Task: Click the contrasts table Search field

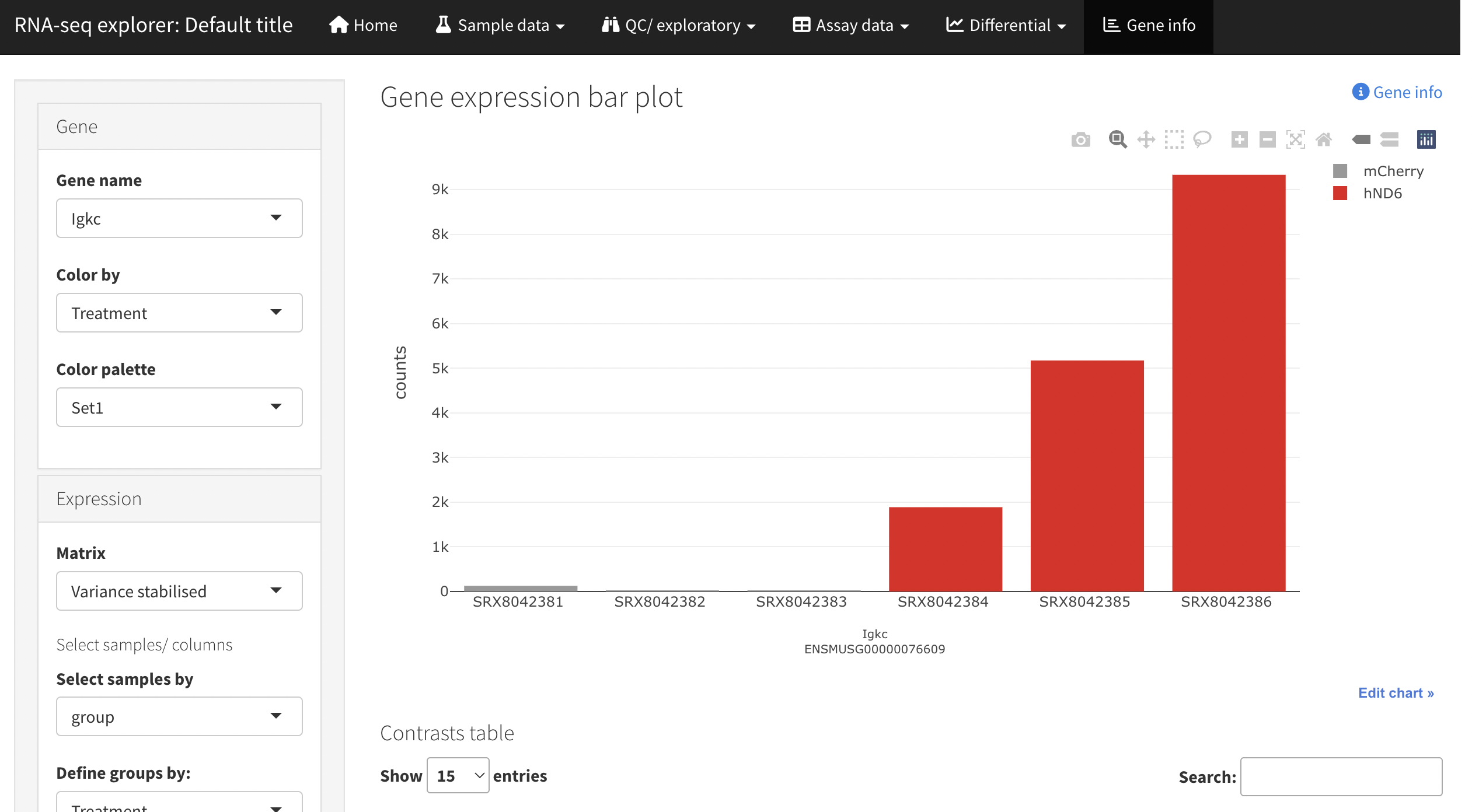Action: [x=1341, y=776]
